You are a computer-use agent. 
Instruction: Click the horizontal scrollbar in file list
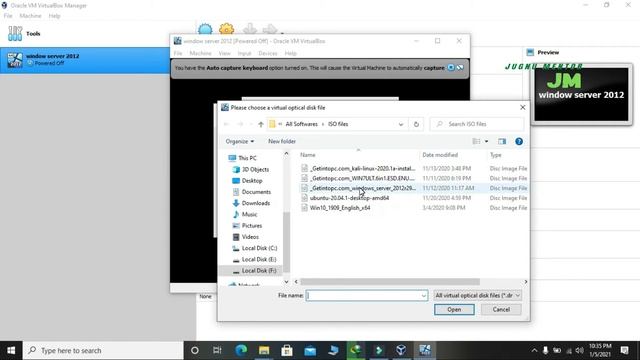point(390,282)
